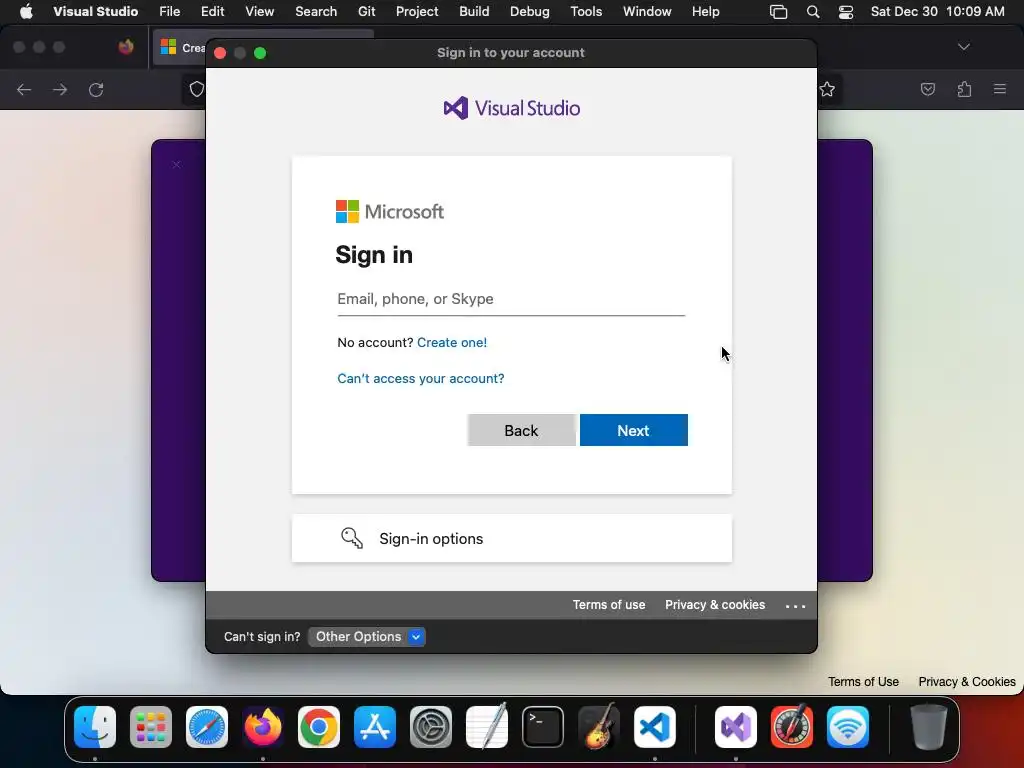1024x768 pixels.
Task: Close the purple panel with X icon
Action: [176, 165]
